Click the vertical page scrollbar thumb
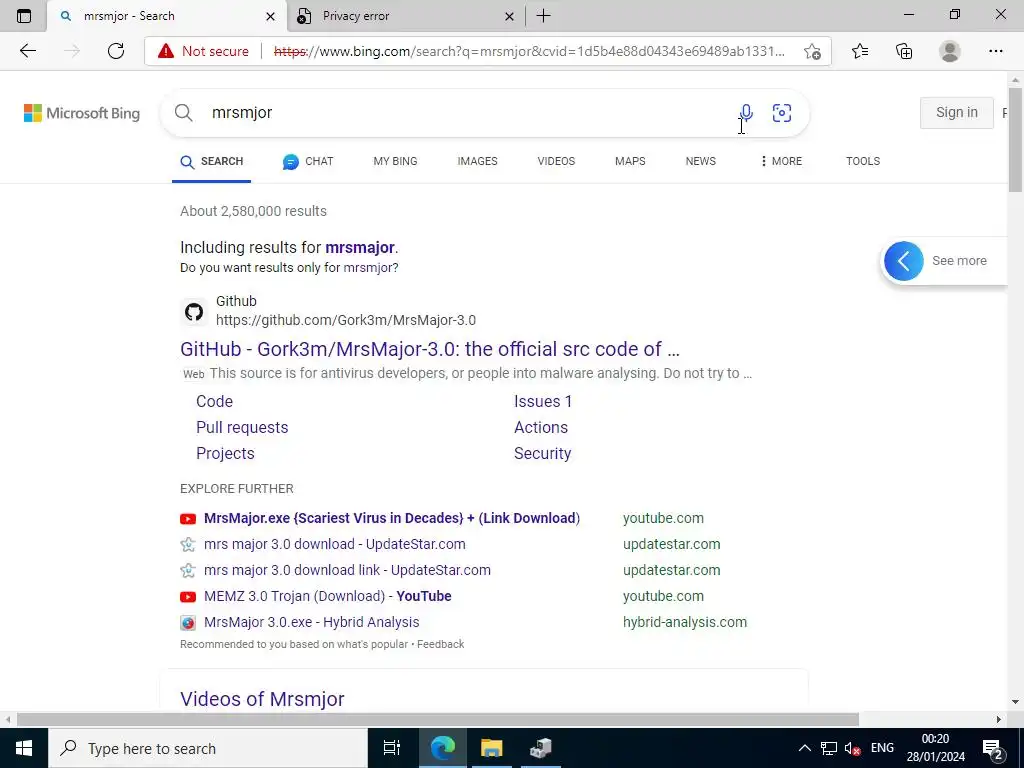 (1016, 140)
